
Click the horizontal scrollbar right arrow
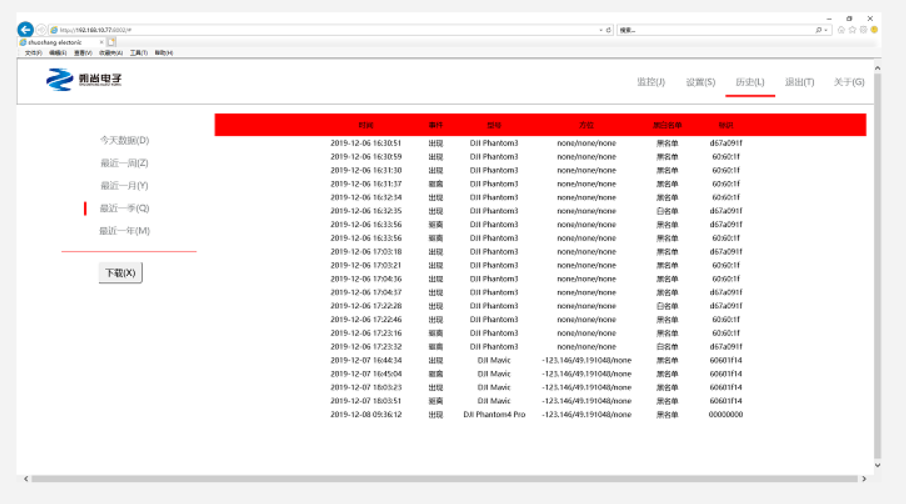point(864,479)
